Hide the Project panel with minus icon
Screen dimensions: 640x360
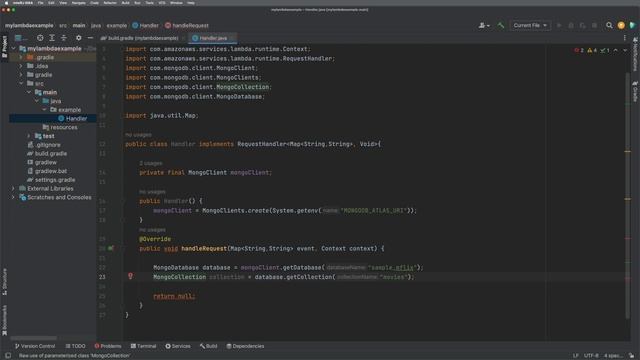pos(90,38)
